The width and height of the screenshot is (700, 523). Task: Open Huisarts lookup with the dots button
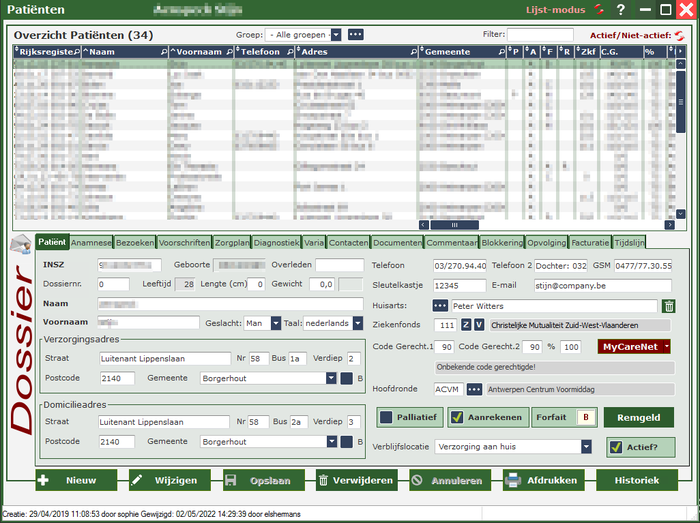440,306
